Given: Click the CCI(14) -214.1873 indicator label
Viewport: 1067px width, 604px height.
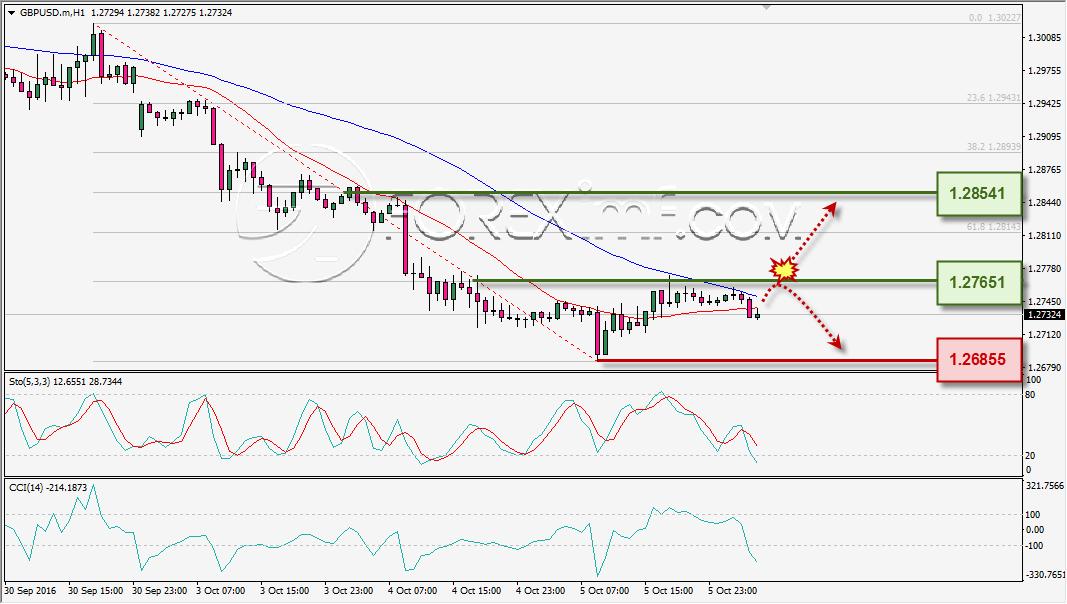Looking at the screenshot, I should pos(48,488).
